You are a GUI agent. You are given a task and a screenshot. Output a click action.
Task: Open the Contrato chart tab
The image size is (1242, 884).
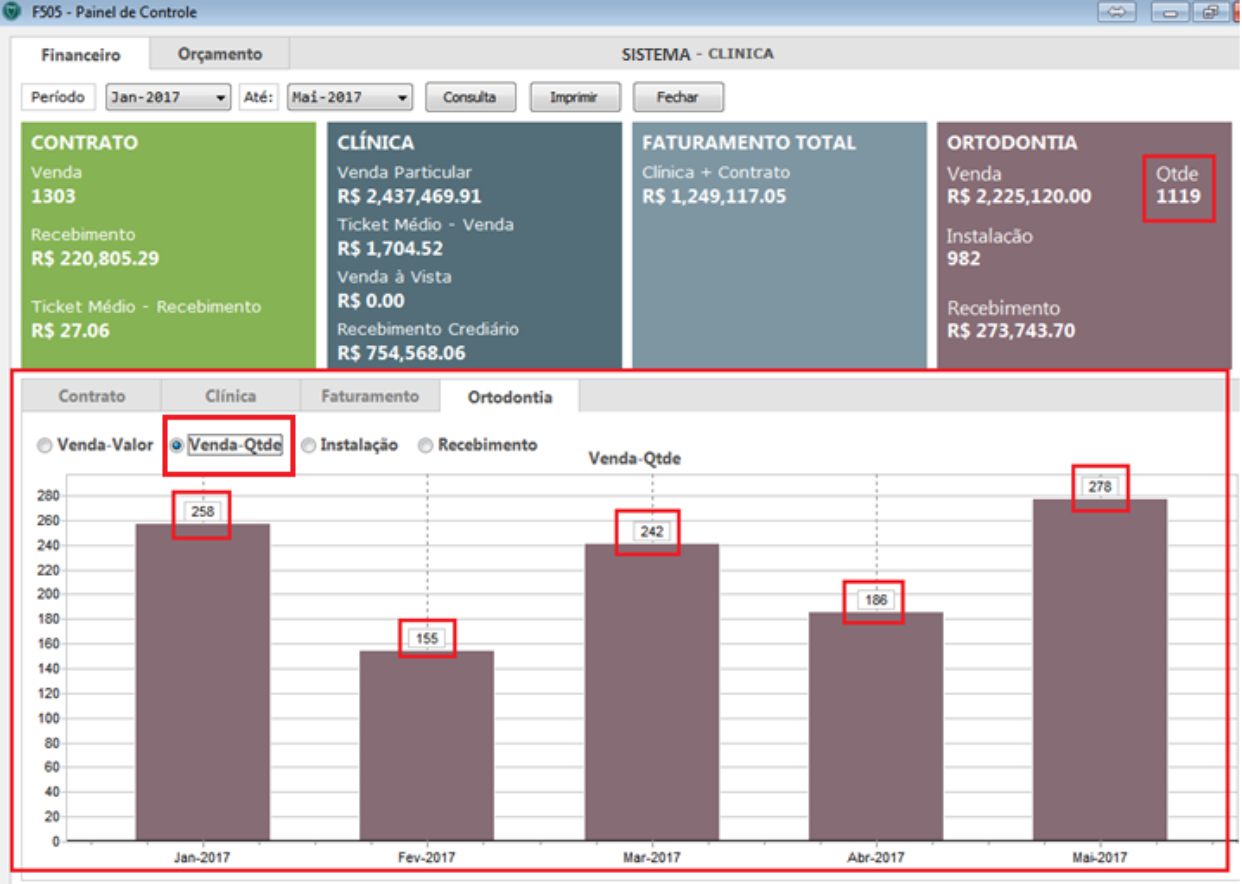(x=92, y=396)
